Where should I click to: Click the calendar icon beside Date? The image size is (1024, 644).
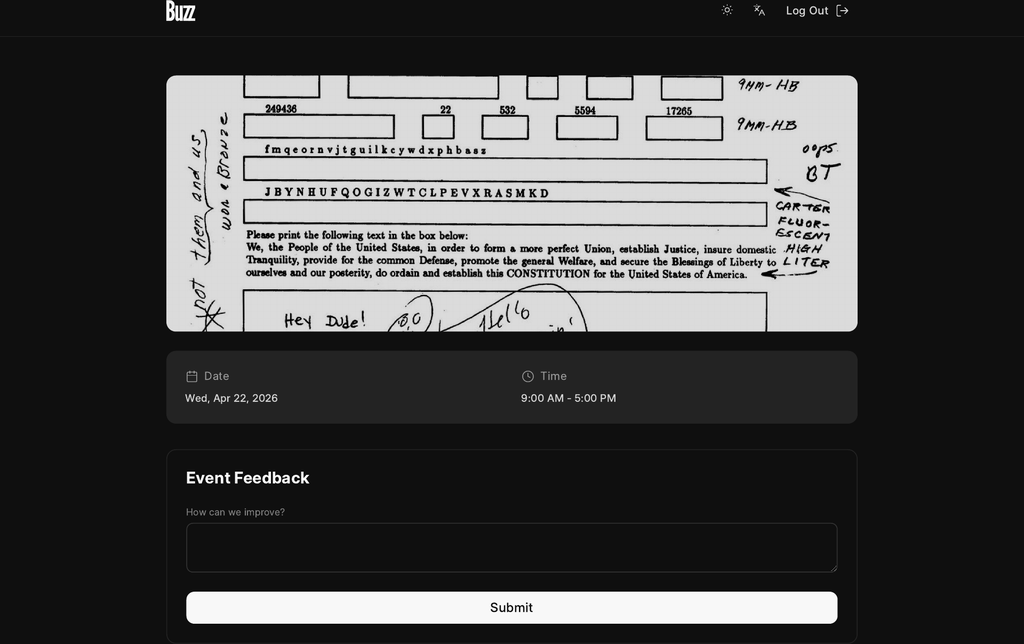click(x=191, y=376)
